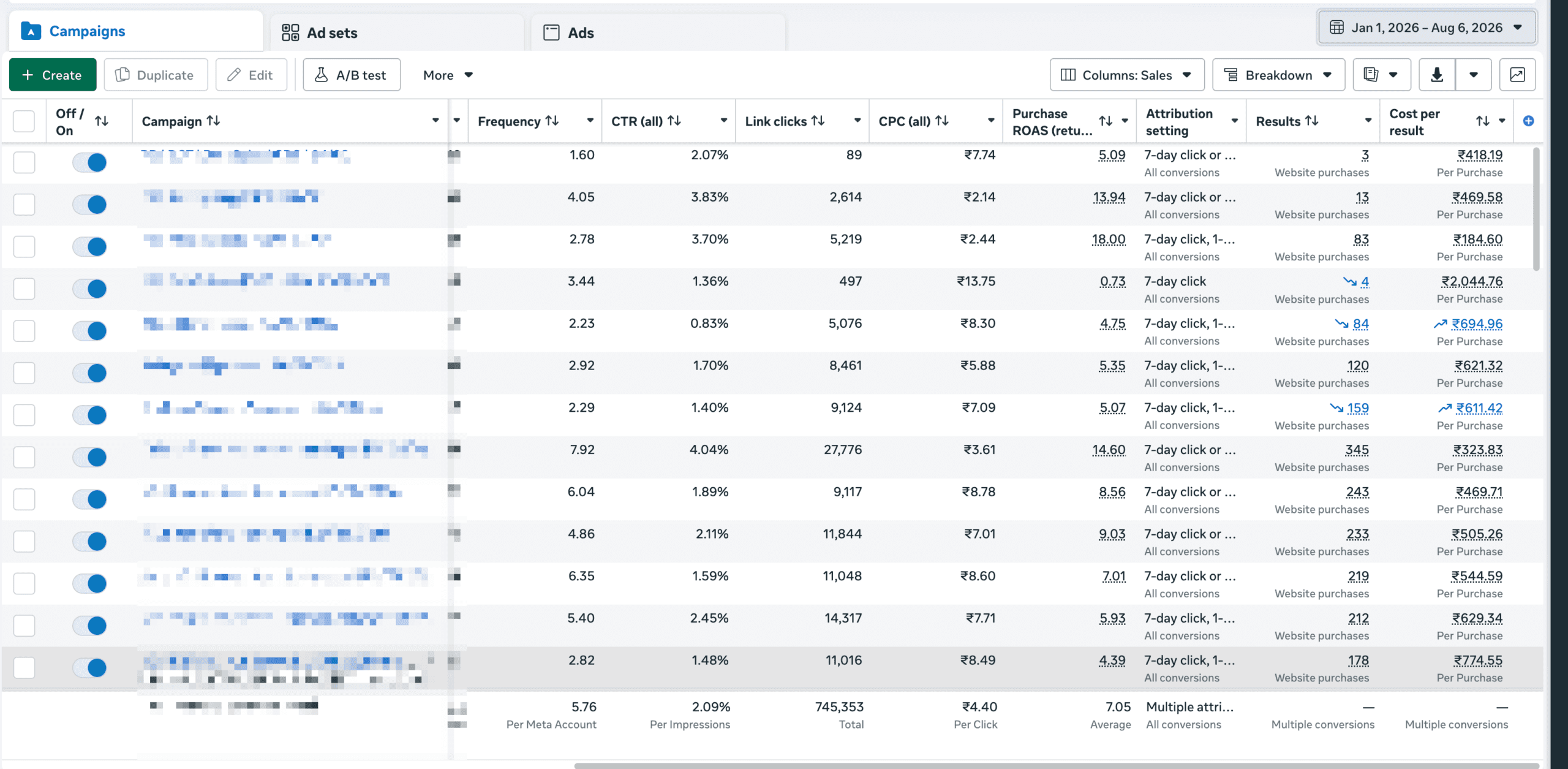Viewport: 1568px width, 769px height.
Task: Switch to the Campaigns tab
Action: 136,31
